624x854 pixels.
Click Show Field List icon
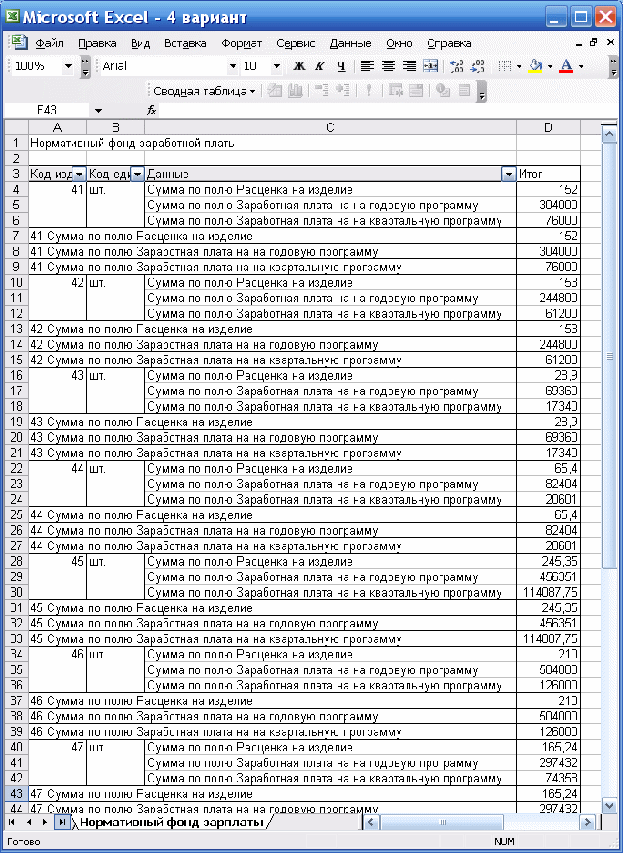click(464, 91)
